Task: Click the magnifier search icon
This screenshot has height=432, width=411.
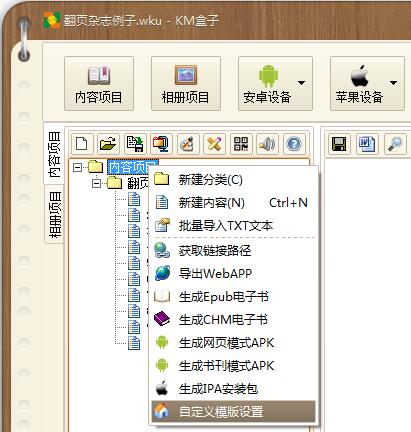Action: coord(395,144)
